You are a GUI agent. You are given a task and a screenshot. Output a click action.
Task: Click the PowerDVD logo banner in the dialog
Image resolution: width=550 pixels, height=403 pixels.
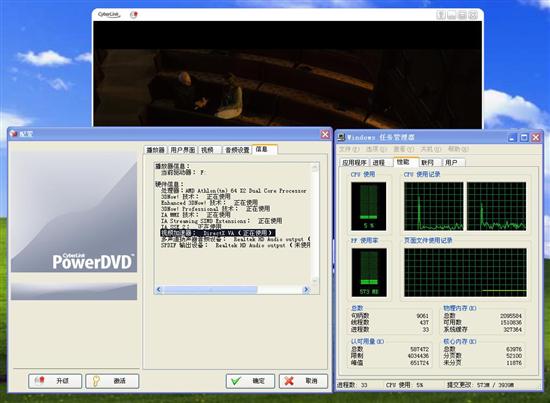click(x=74, y=212)
